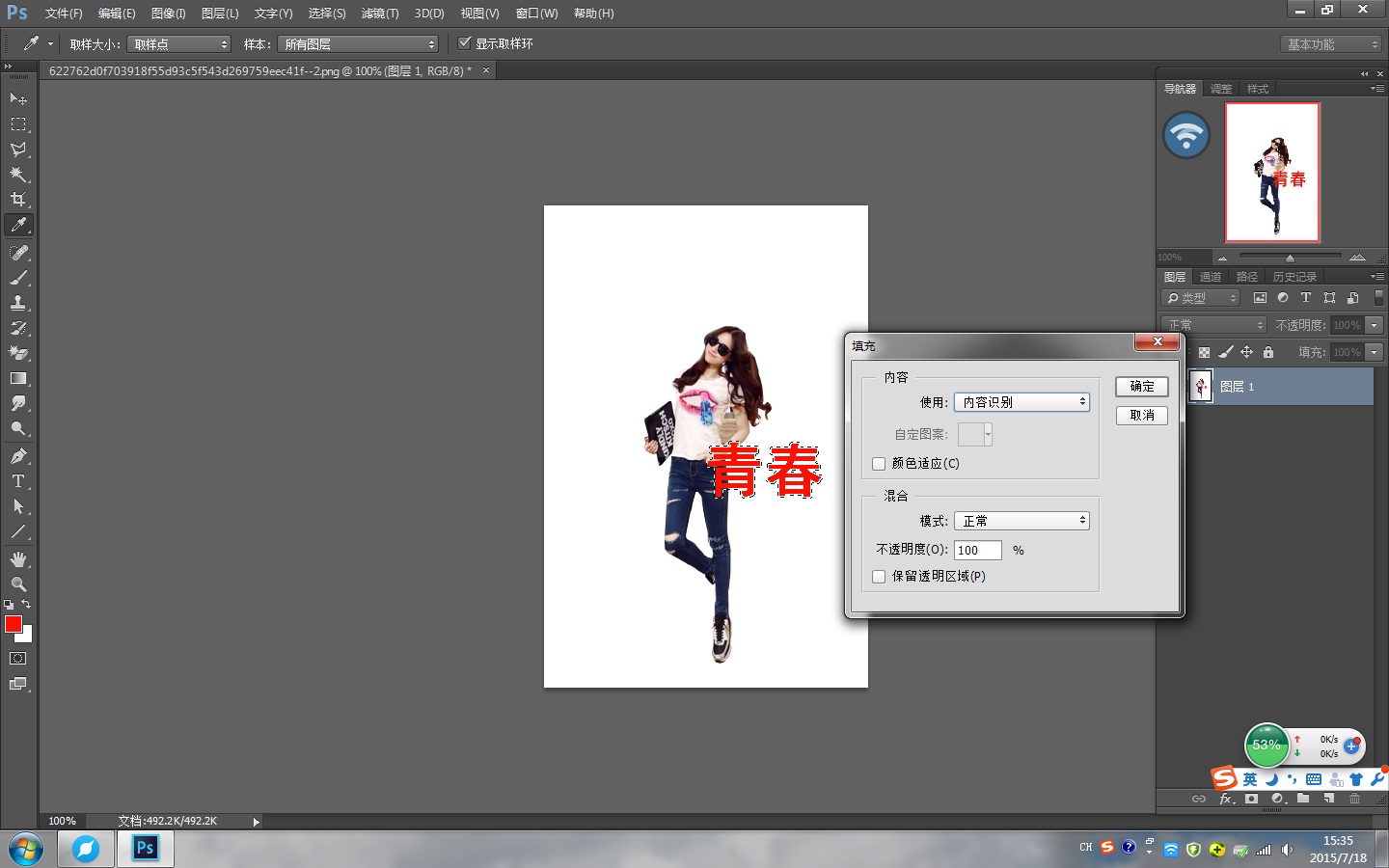1389x868 pixels.
Task: Toggle 显示取样环 checkbox
Action: click(x=465, y=43)
